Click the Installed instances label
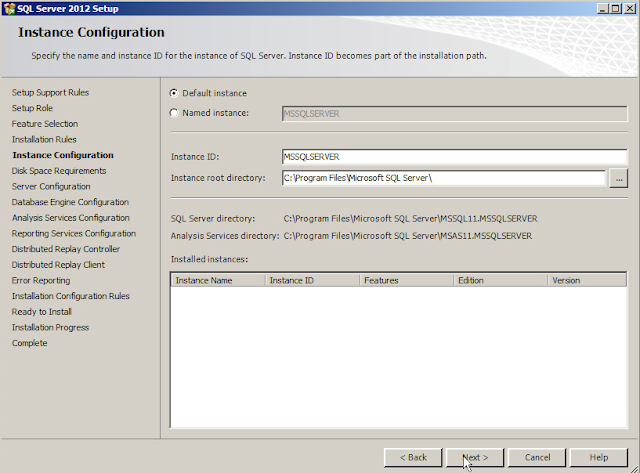Image resolution: width=640 pixels, height=473 pixels. click(209, 259)
